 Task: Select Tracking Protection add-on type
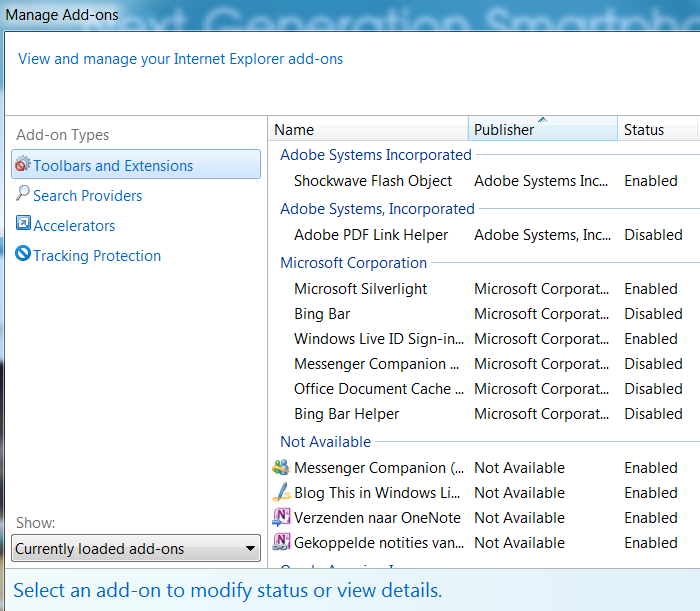point(97,256)
